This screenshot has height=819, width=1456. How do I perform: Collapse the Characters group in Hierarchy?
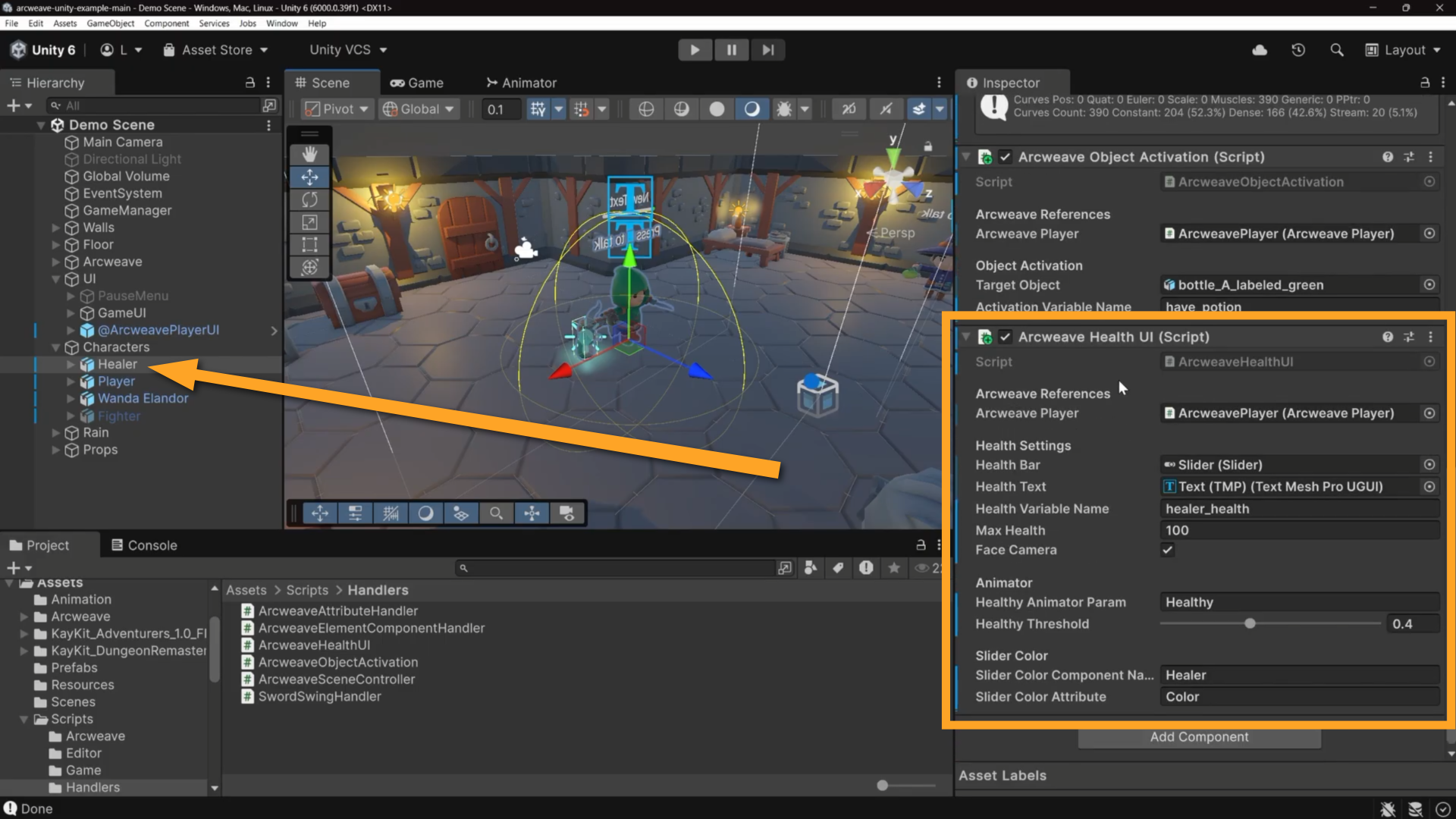click(x=55, y=347)
